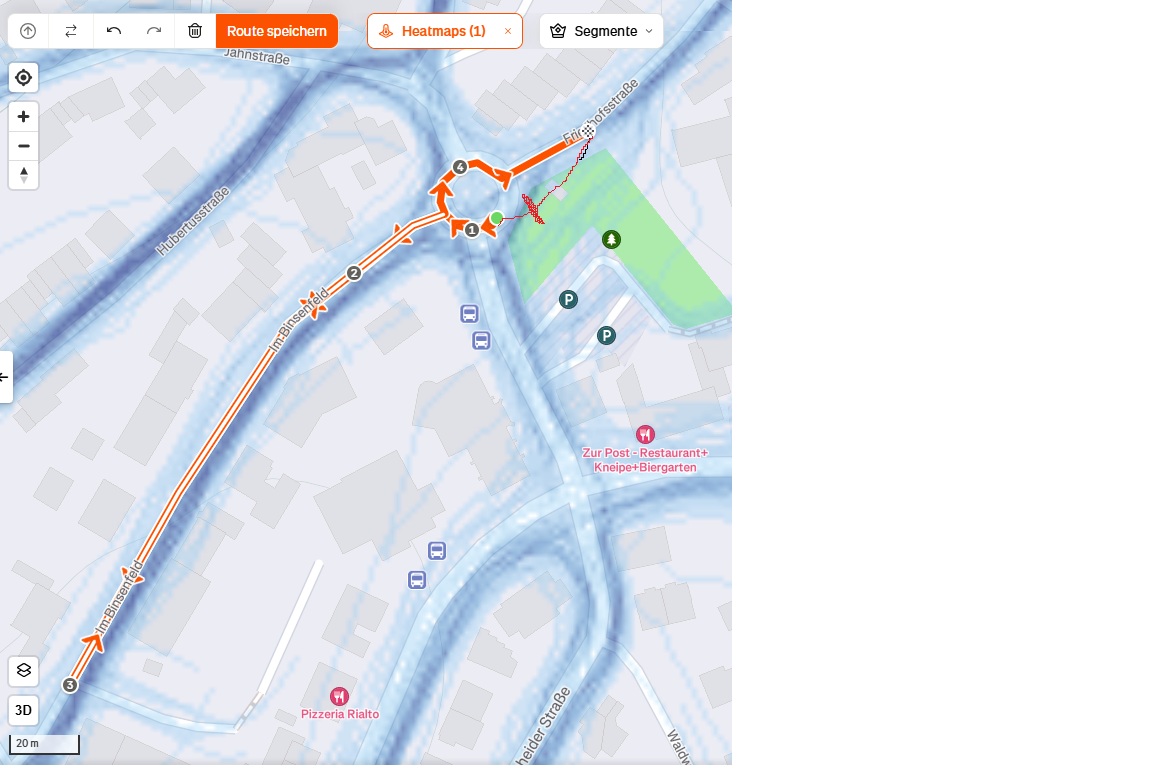Open the Pizzeria Rialto map marker
The image size is (1152, 768).
pos(339,696)
